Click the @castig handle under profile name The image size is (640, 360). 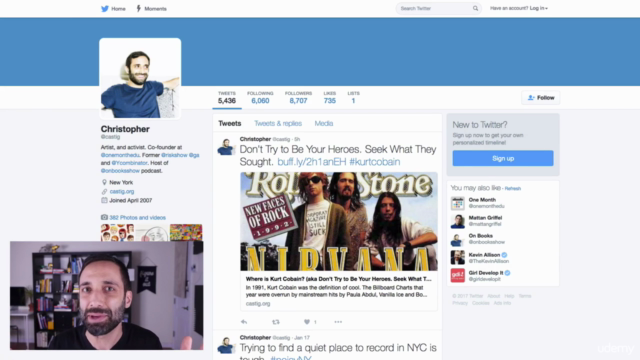(110, 137)
